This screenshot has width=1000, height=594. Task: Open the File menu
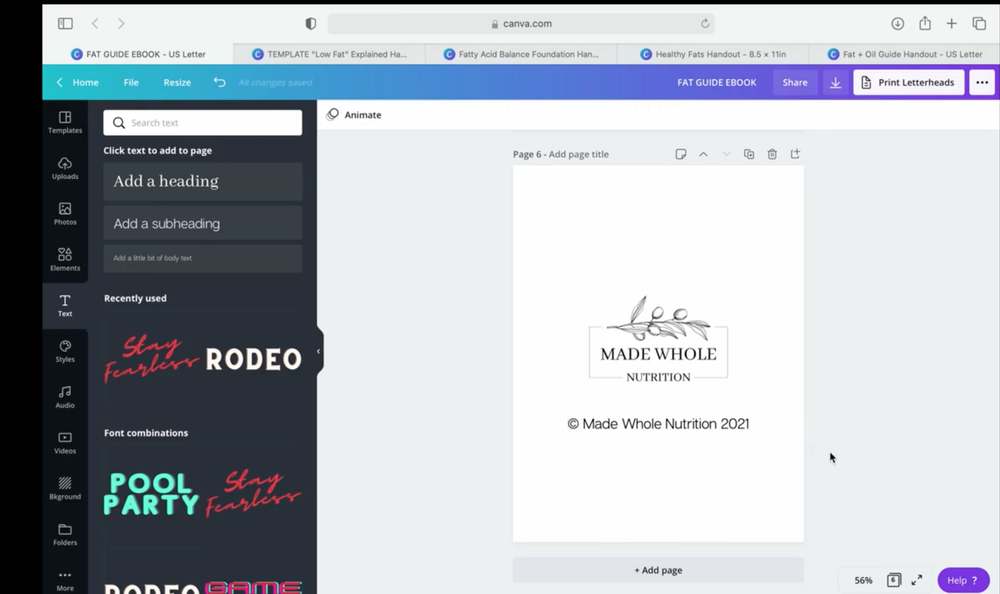(130, 82)
